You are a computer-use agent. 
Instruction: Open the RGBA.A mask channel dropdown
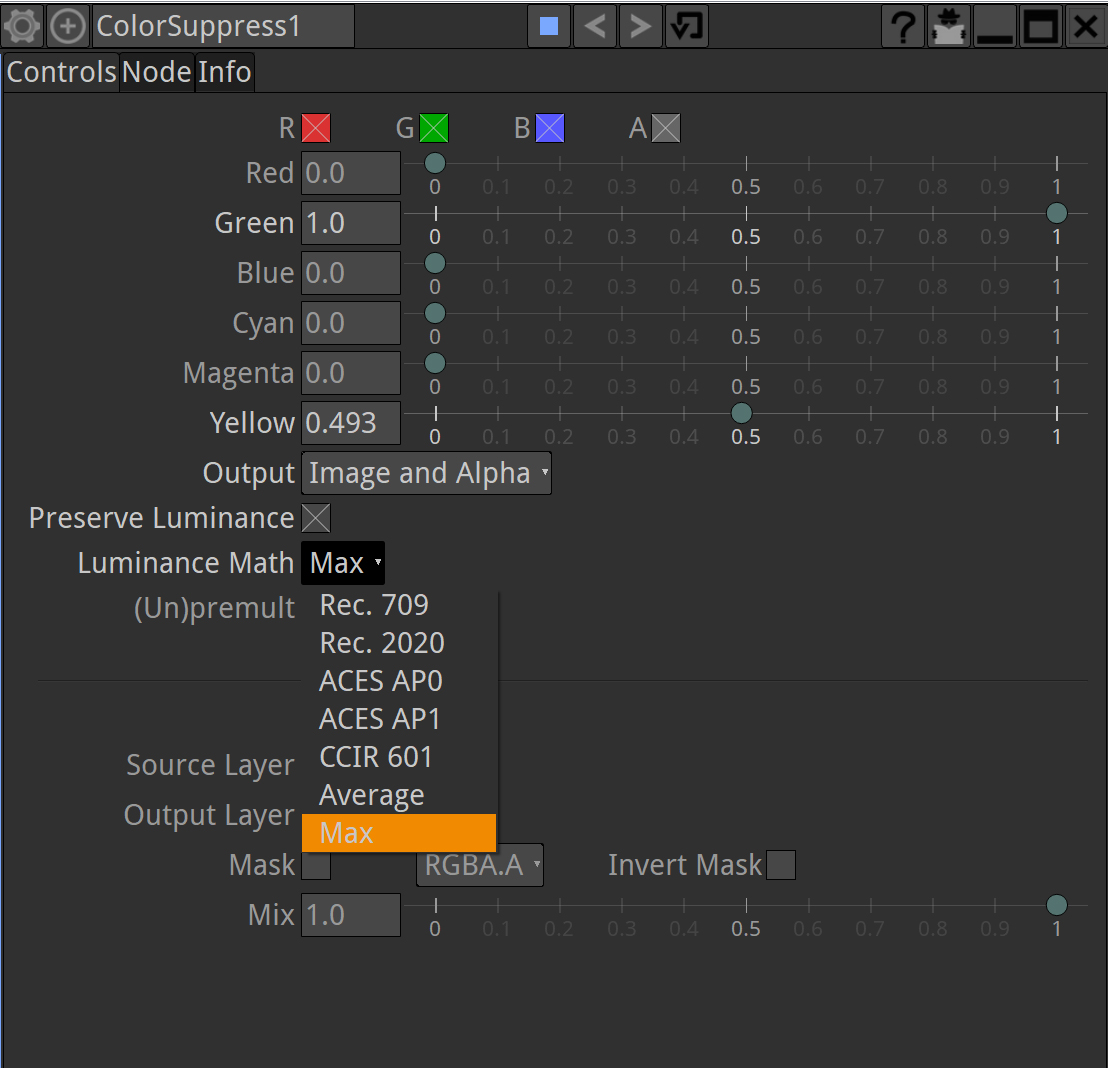[x=480, y=865]
